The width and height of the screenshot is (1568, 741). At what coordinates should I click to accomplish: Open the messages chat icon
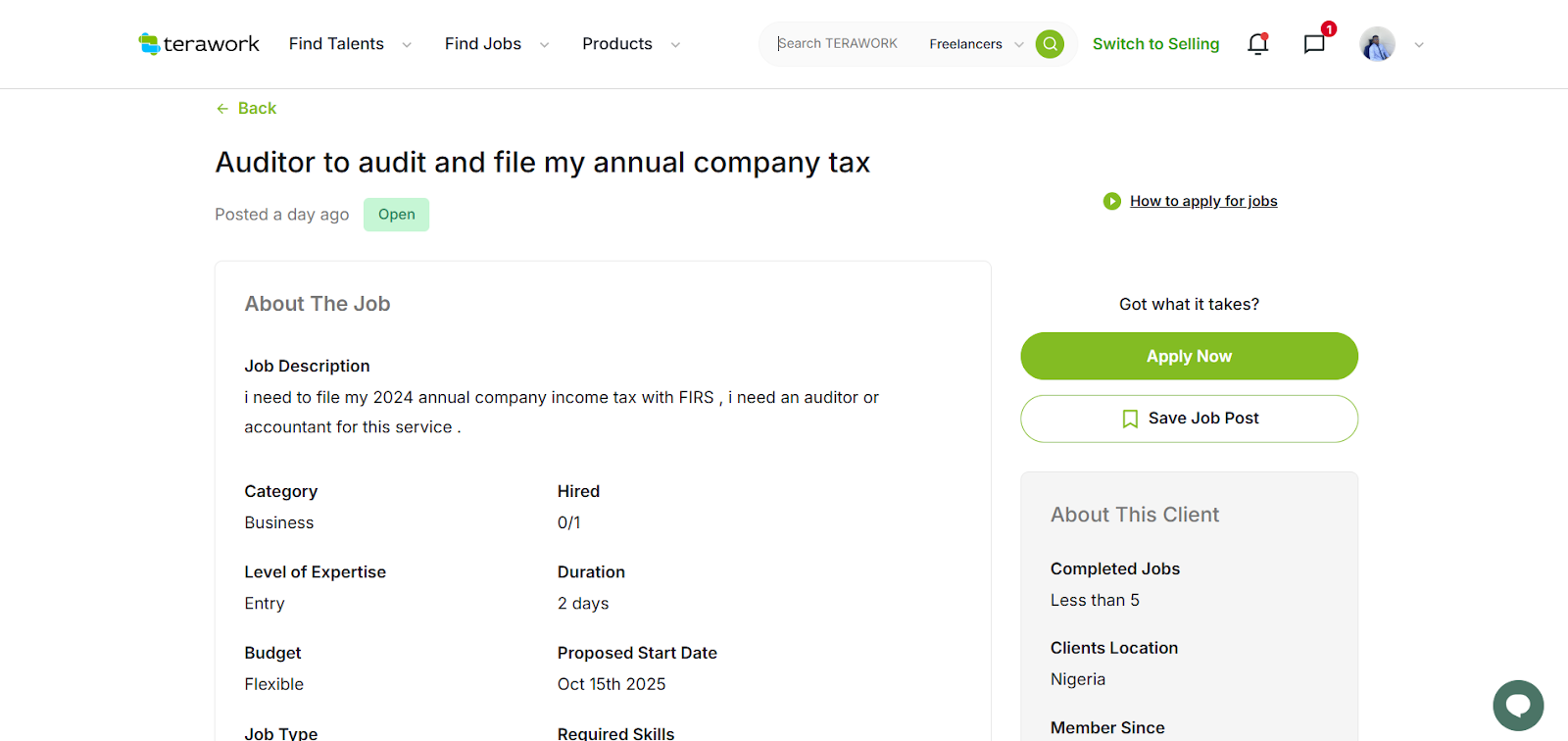point(1314,44)
